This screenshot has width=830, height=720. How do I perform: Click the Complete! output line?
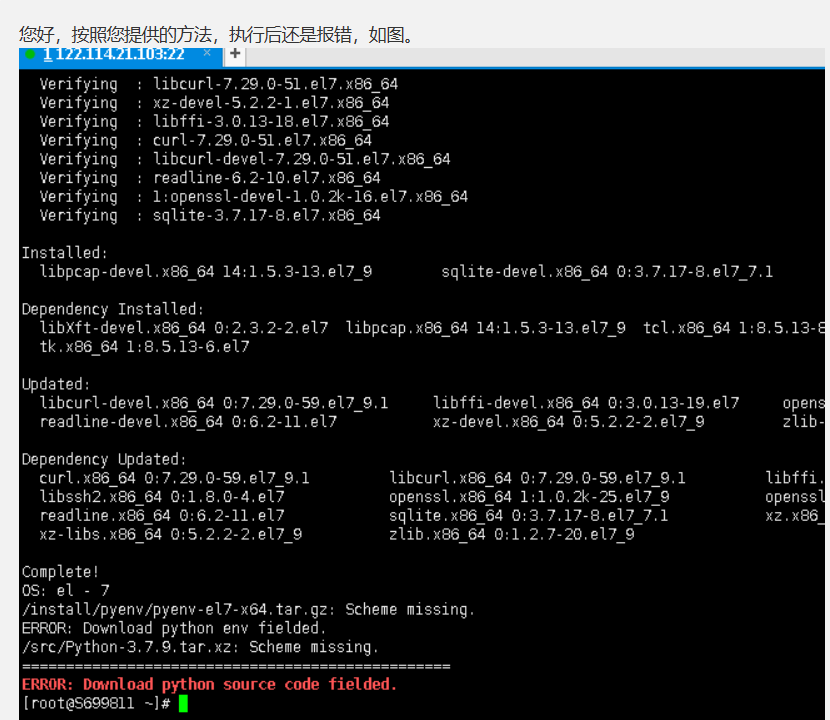click(x=60, y=572)
